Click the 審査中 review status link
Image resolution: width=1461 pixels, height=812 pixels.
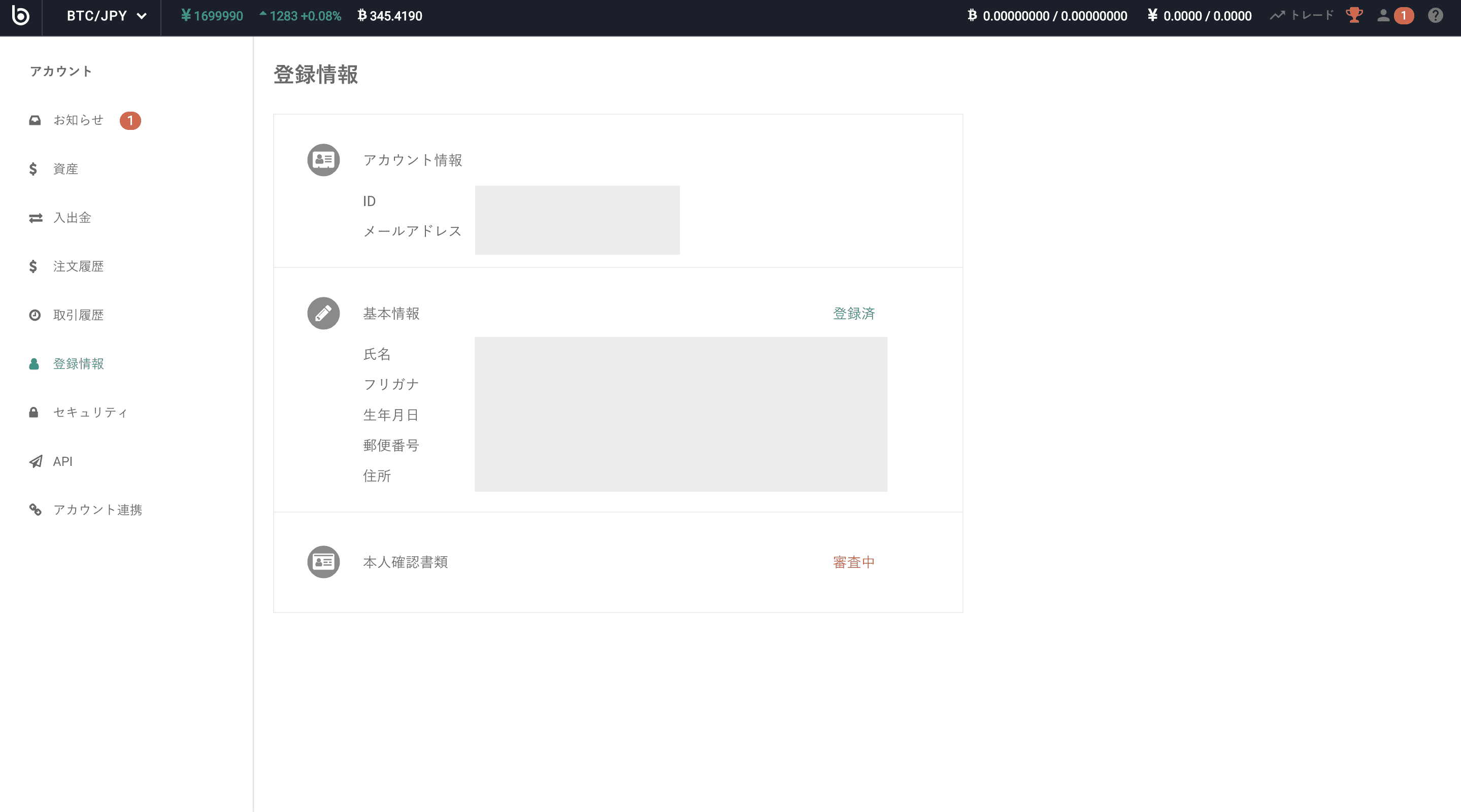(853, 562)
